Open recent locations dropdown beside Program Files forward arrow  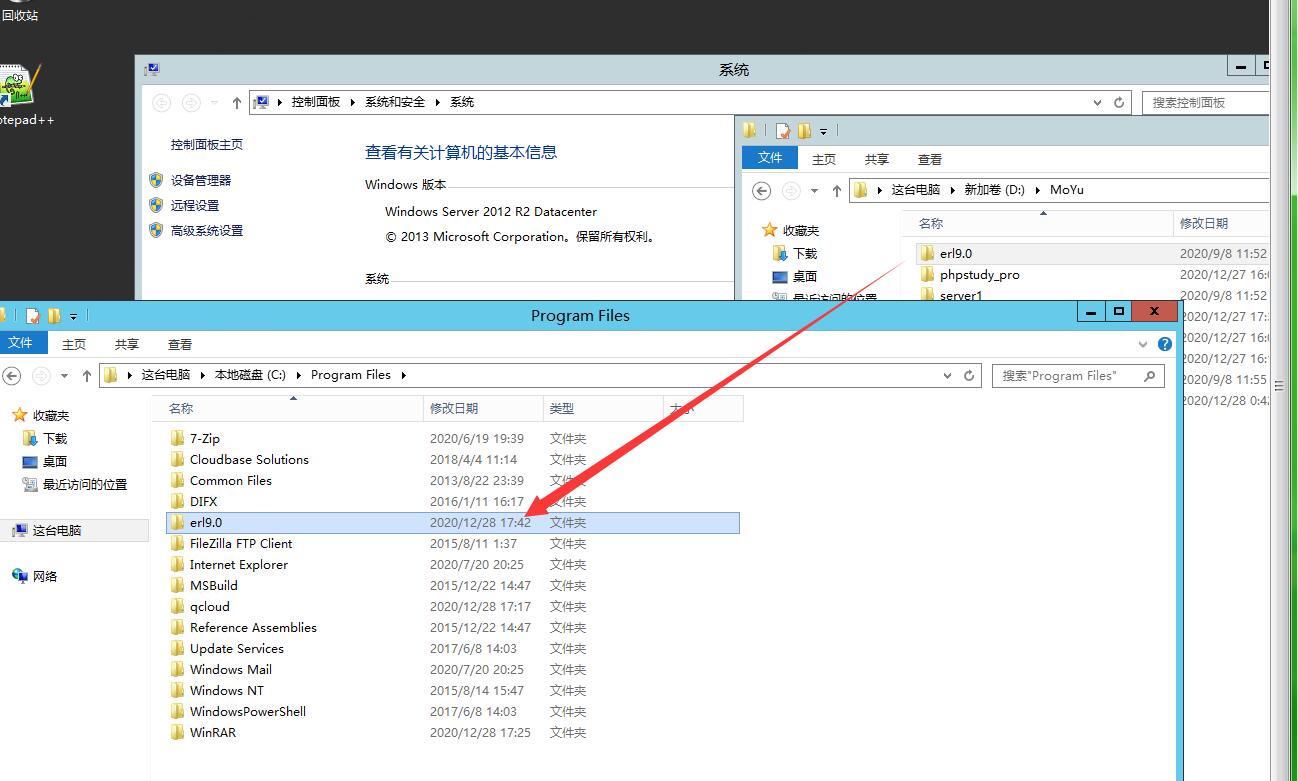click(x=65, y=376)
